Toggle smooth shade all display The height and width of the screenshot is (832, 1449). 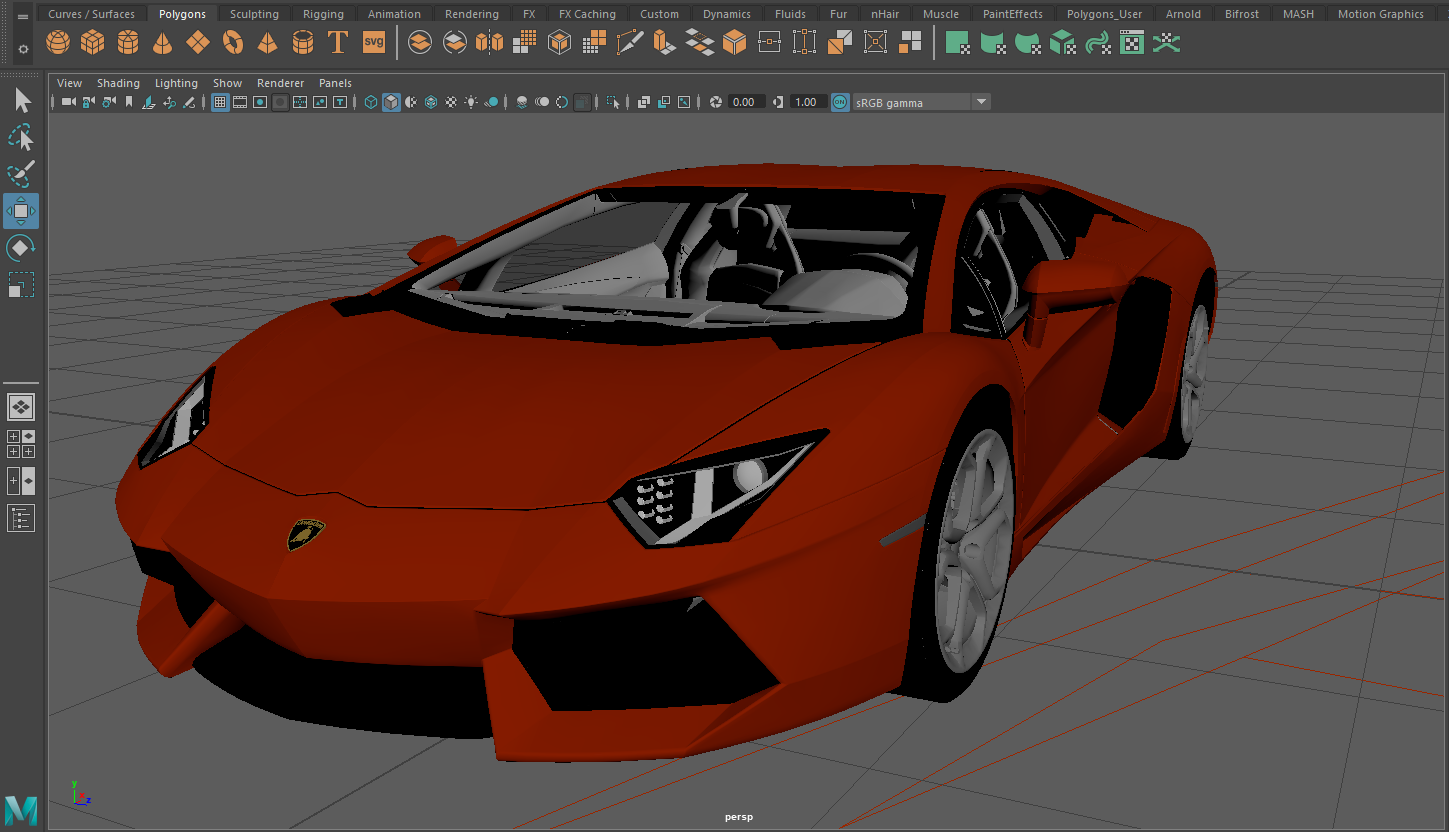tap(391, 102)
